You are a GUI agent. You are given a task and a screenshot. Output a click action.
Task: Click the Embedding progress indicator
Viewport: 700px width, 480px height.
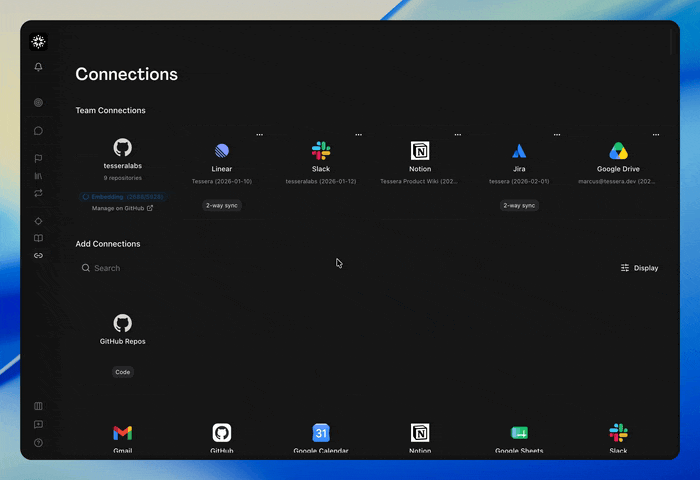point(123,197)
